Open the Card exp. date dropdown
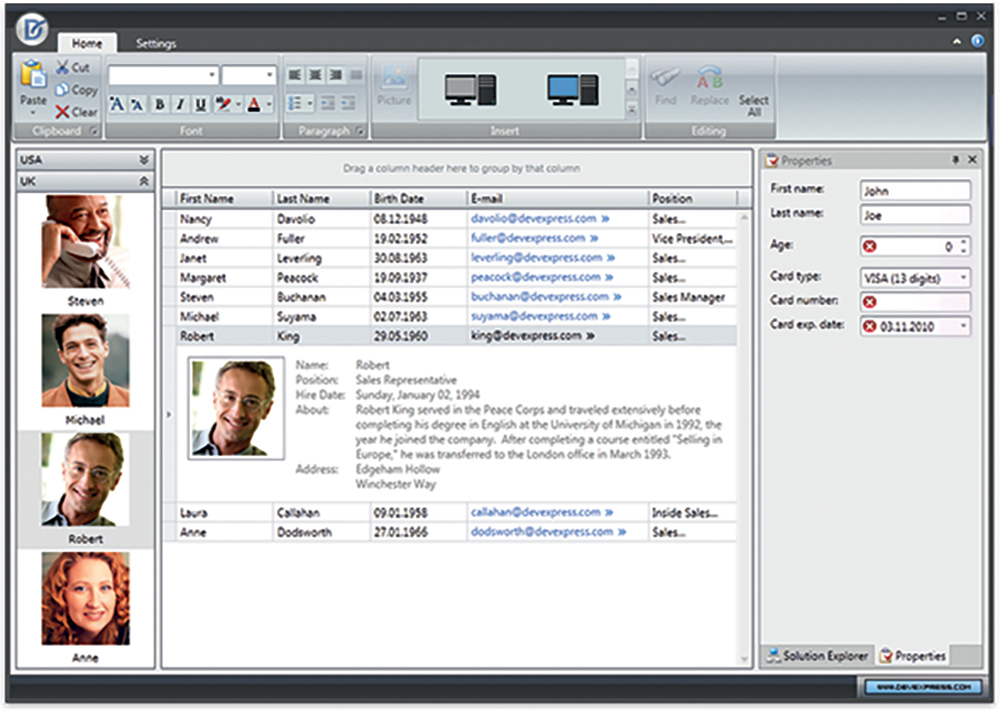 tap(963, 326)
